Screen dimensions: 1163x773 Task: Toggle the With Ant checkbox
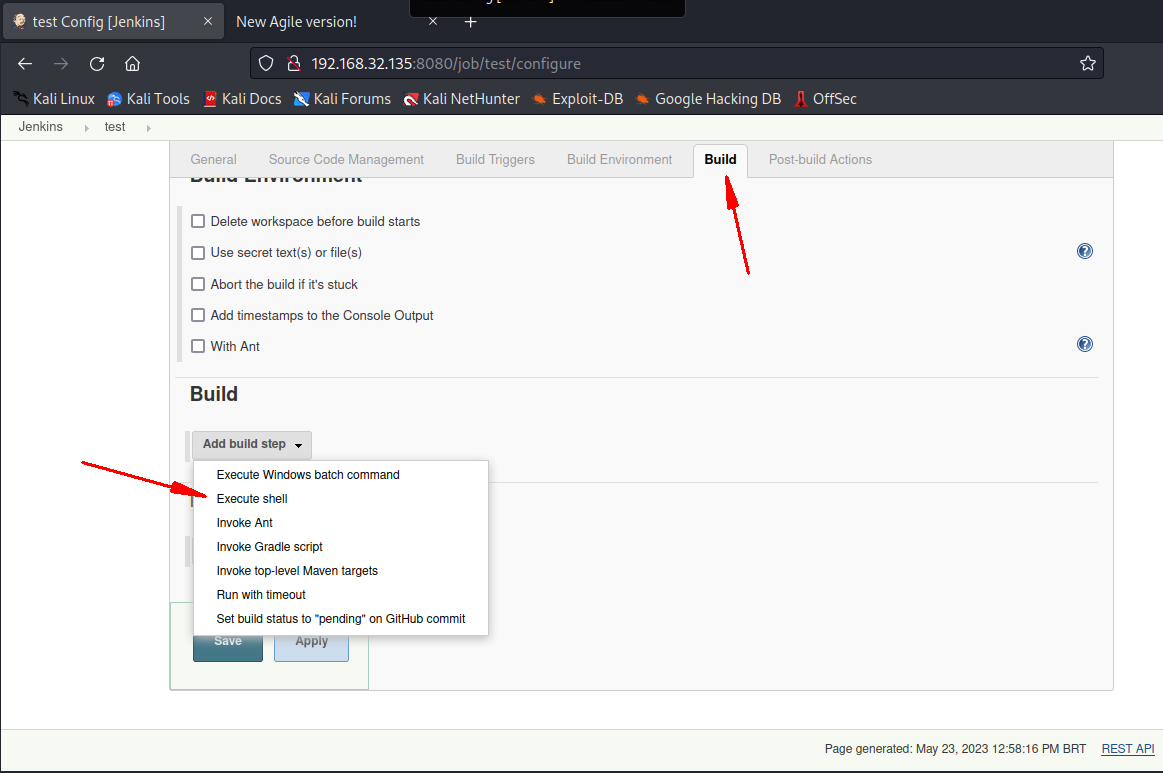pos(198,346)
